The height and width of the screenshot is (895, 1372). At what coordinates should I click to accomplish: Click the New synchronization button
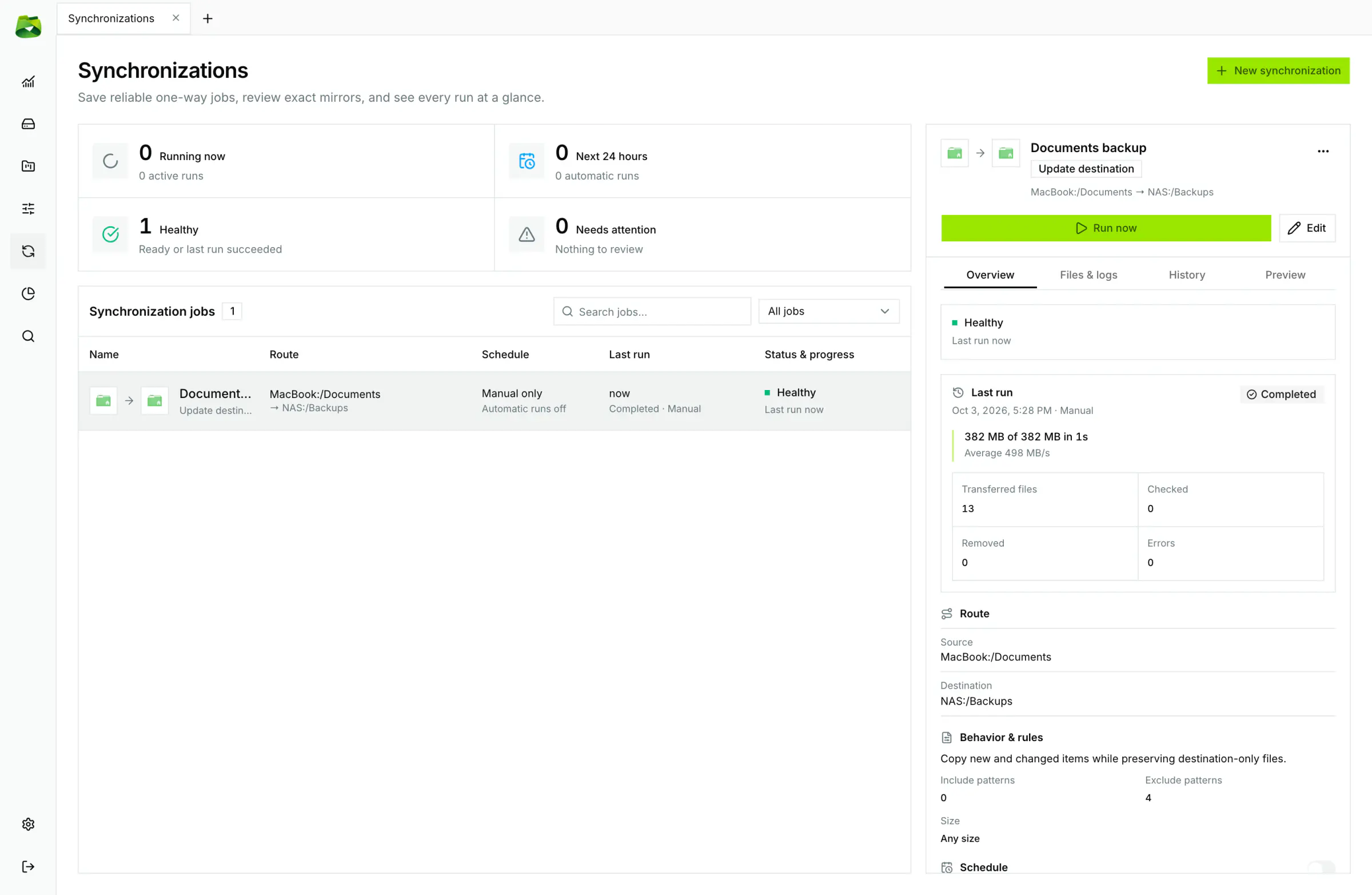coord(1279,70)
